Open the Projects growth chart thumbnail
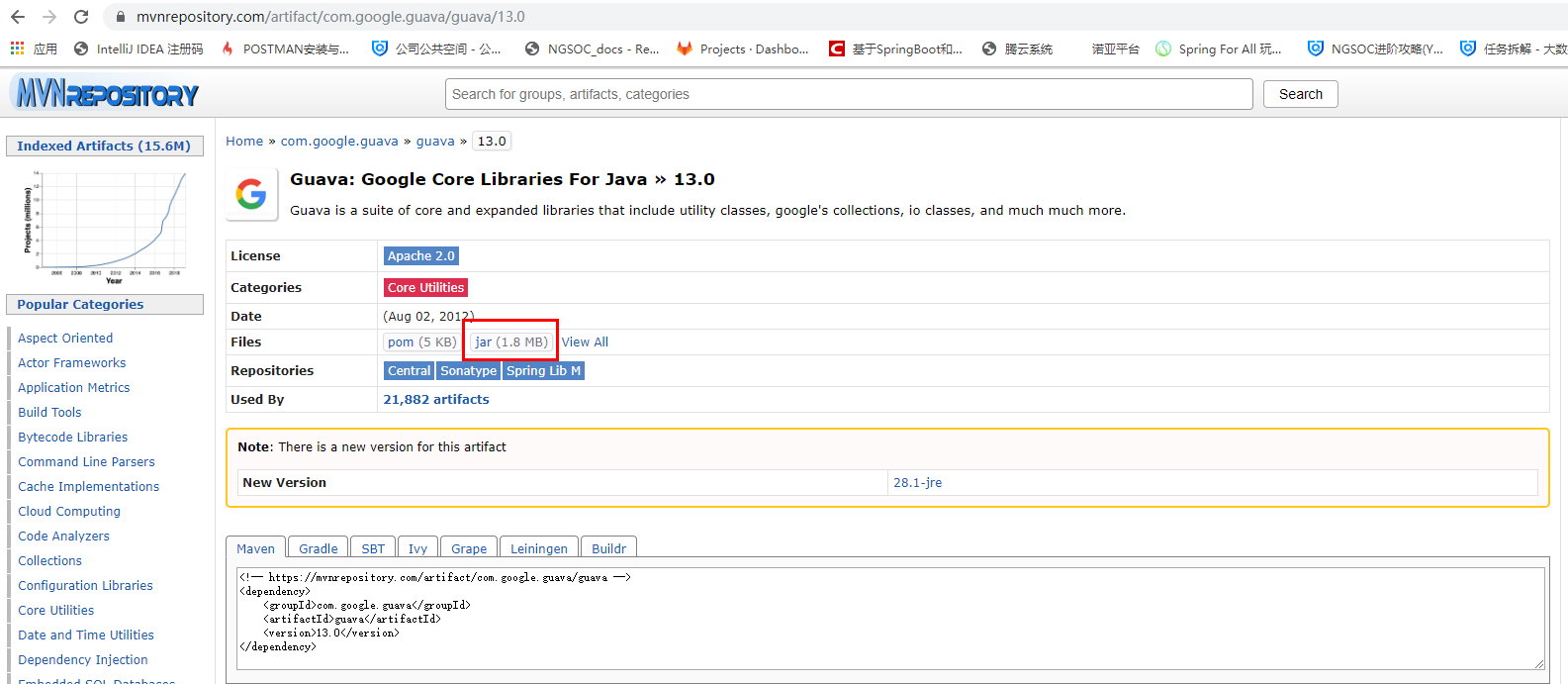The image size is (1568, 684). (105, 227)
